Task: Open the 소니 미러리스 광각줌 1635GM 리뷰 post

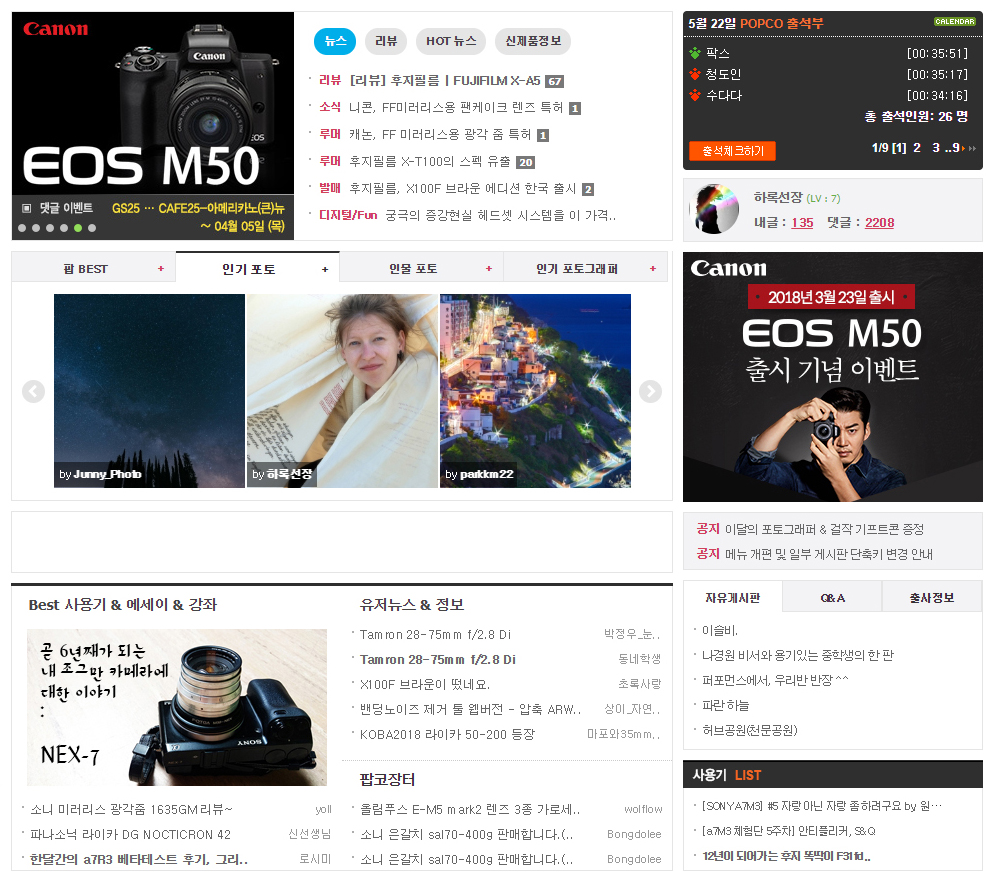Action: pyautogui.click(x=131, y=810)
